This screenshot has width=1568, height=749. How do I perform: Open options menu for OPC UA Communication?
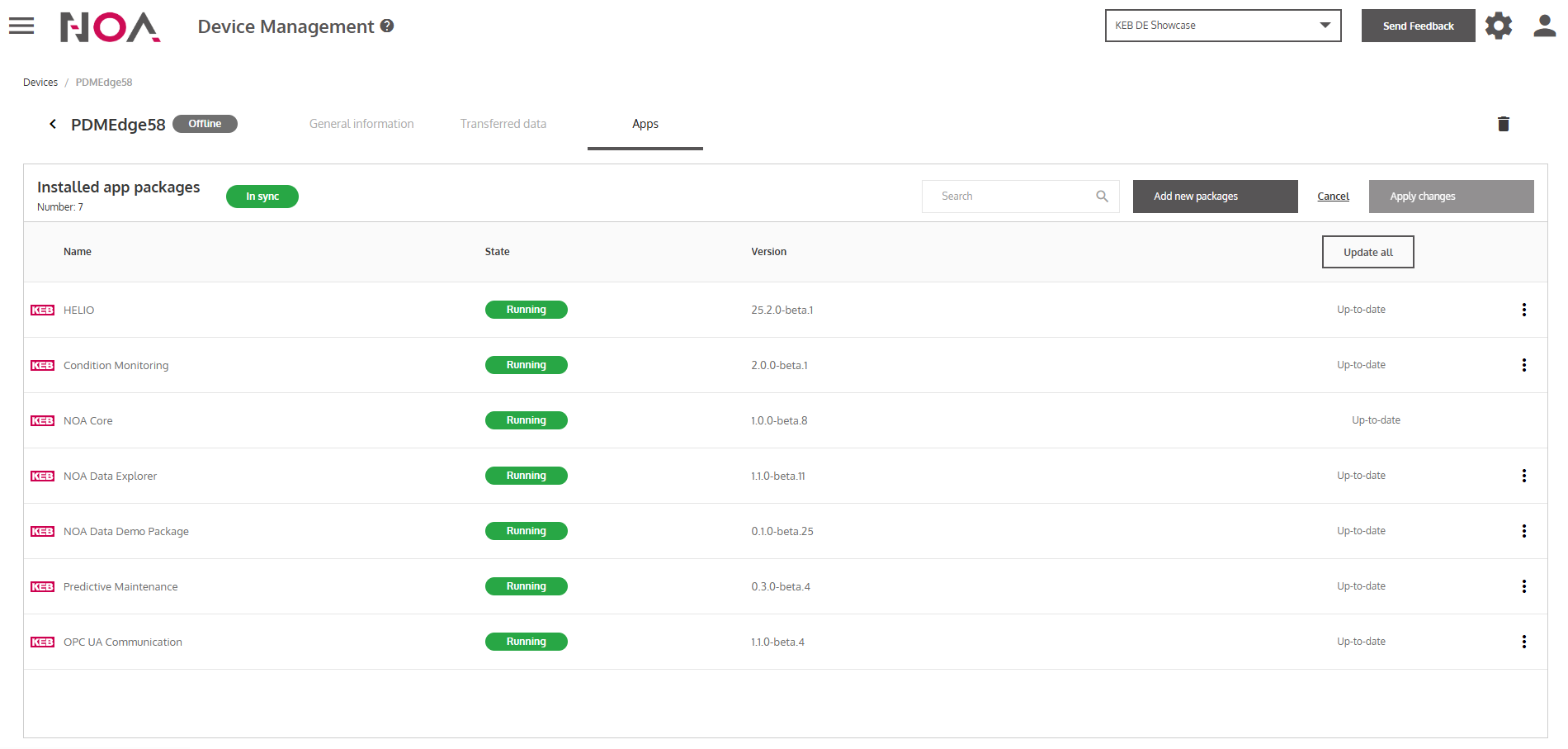click(x=1523, y=642)
